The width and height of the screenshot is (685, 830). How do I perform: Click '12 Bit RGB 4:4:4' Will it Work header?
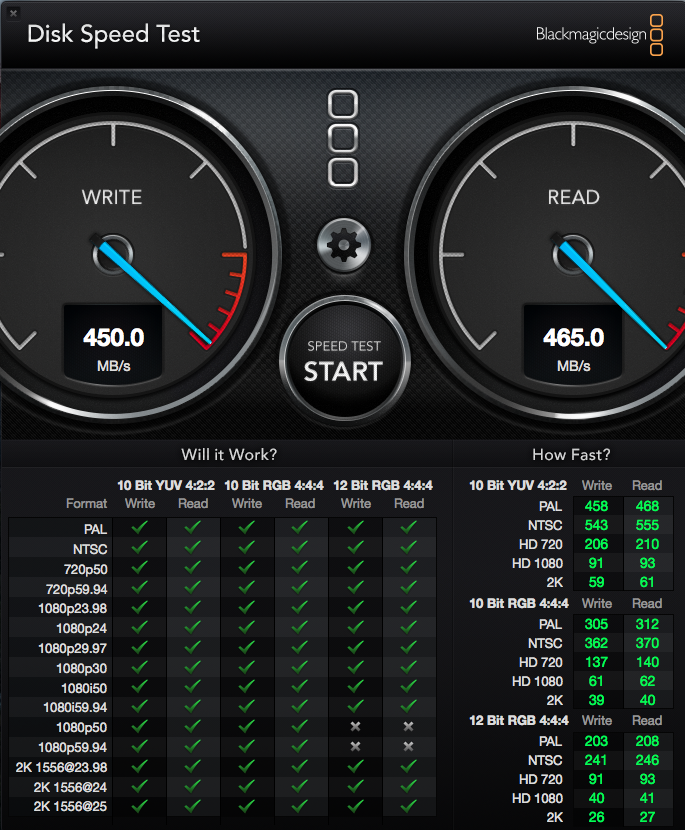383,485
